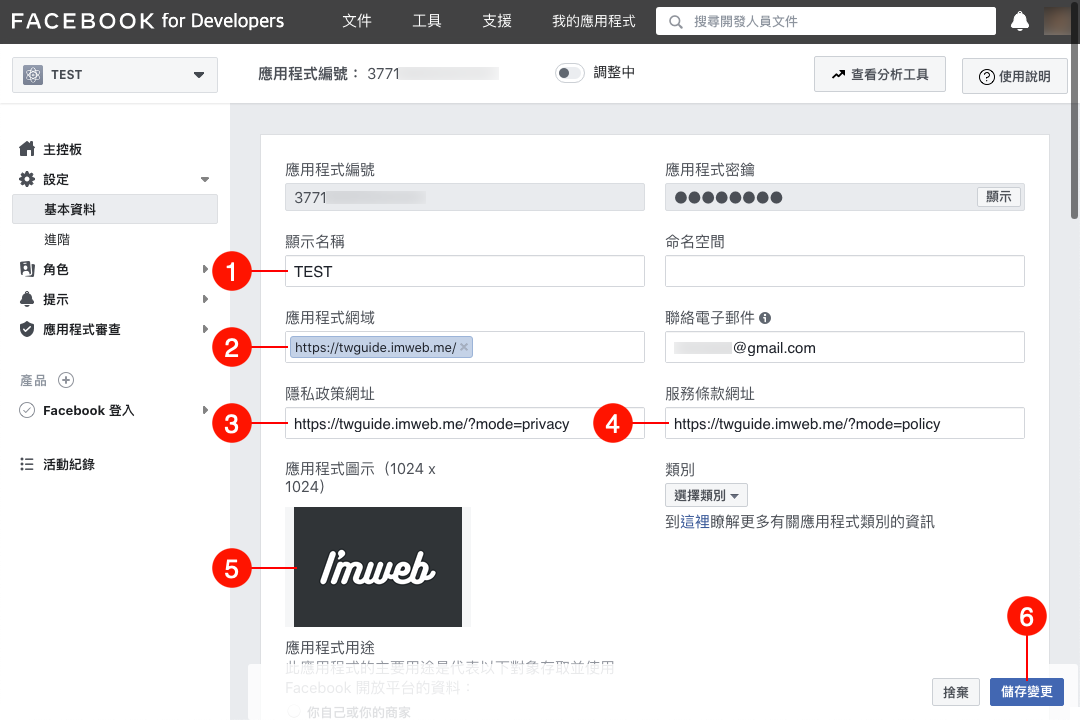
Task: Open the 文件 top menu
Action: (x=357, y=21)
